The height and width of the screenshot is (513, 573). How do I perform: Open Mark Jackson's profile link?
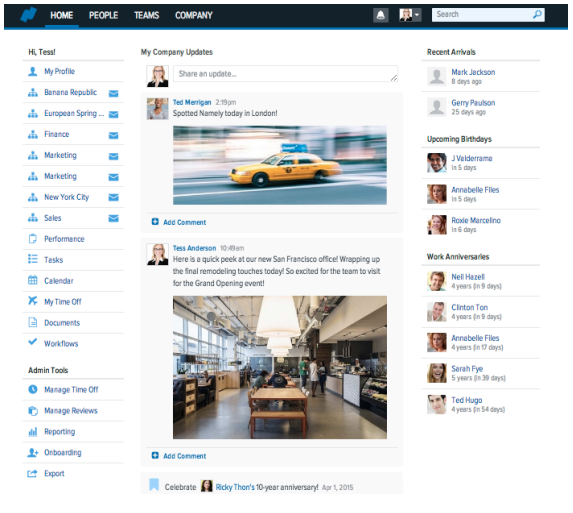point(473,72)
